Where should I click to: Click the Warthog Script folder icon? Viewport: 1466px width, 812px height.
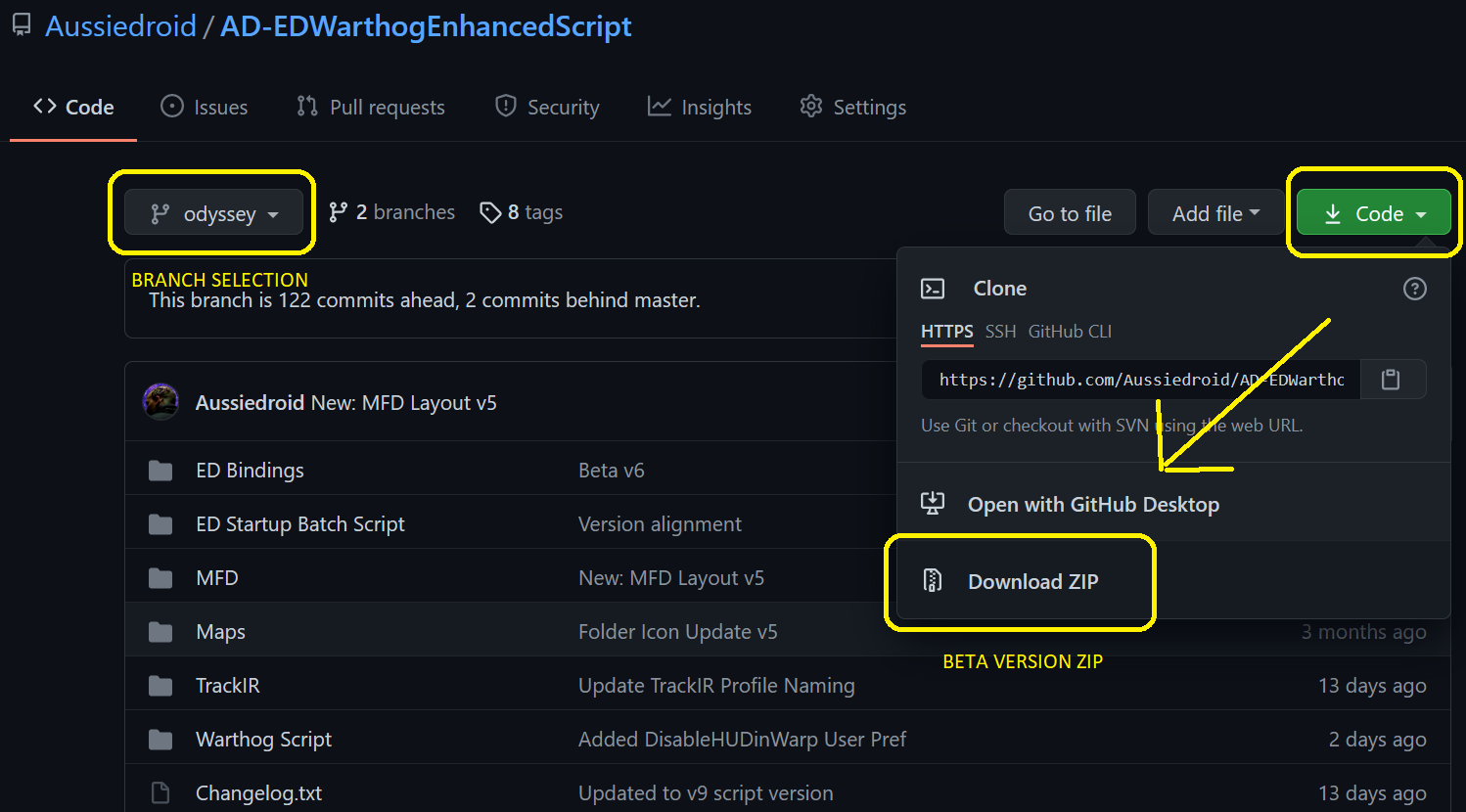click(160, 741)
